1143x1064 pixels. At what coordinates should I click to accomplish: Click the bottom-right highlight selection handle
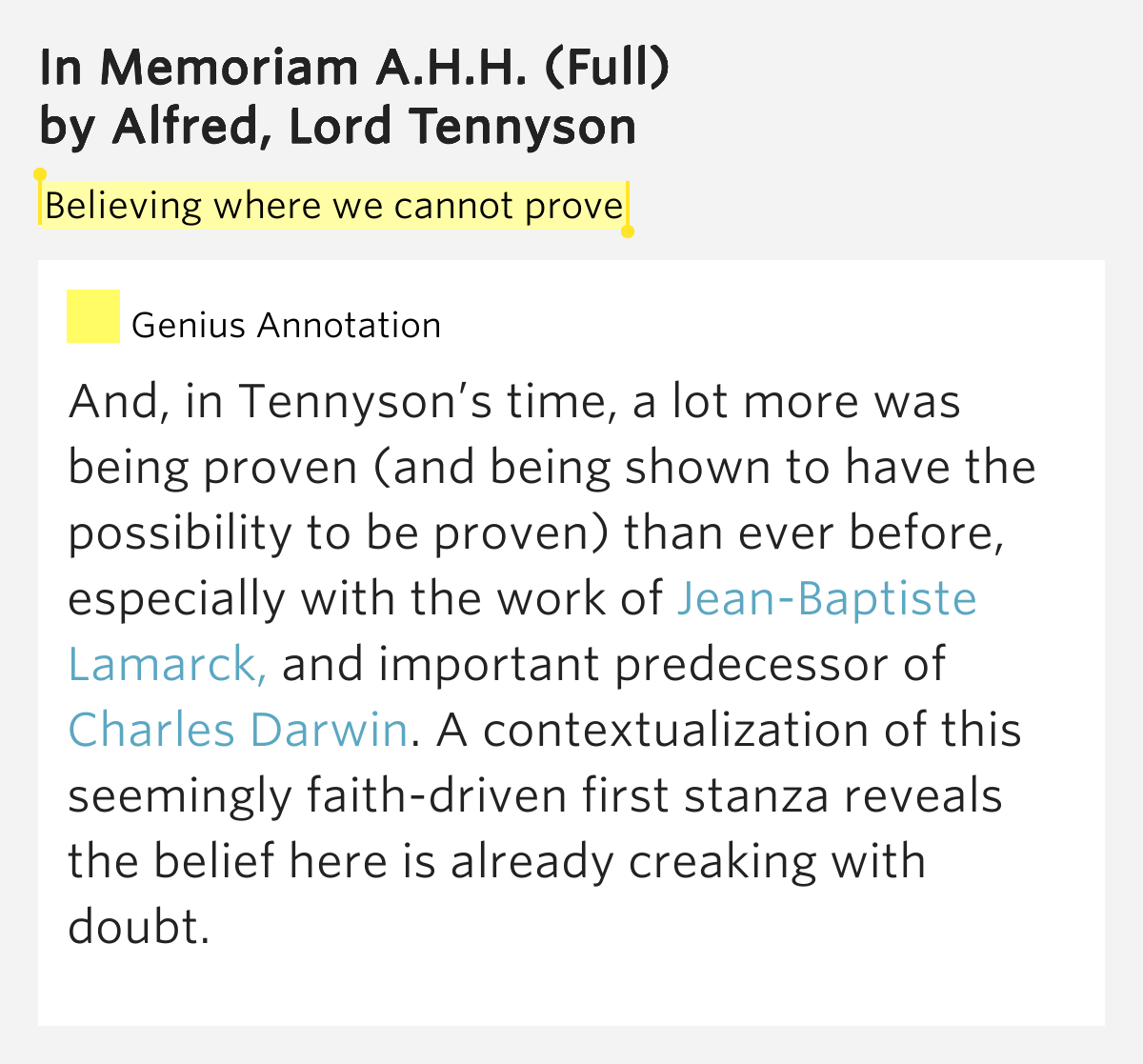(628, 231)
